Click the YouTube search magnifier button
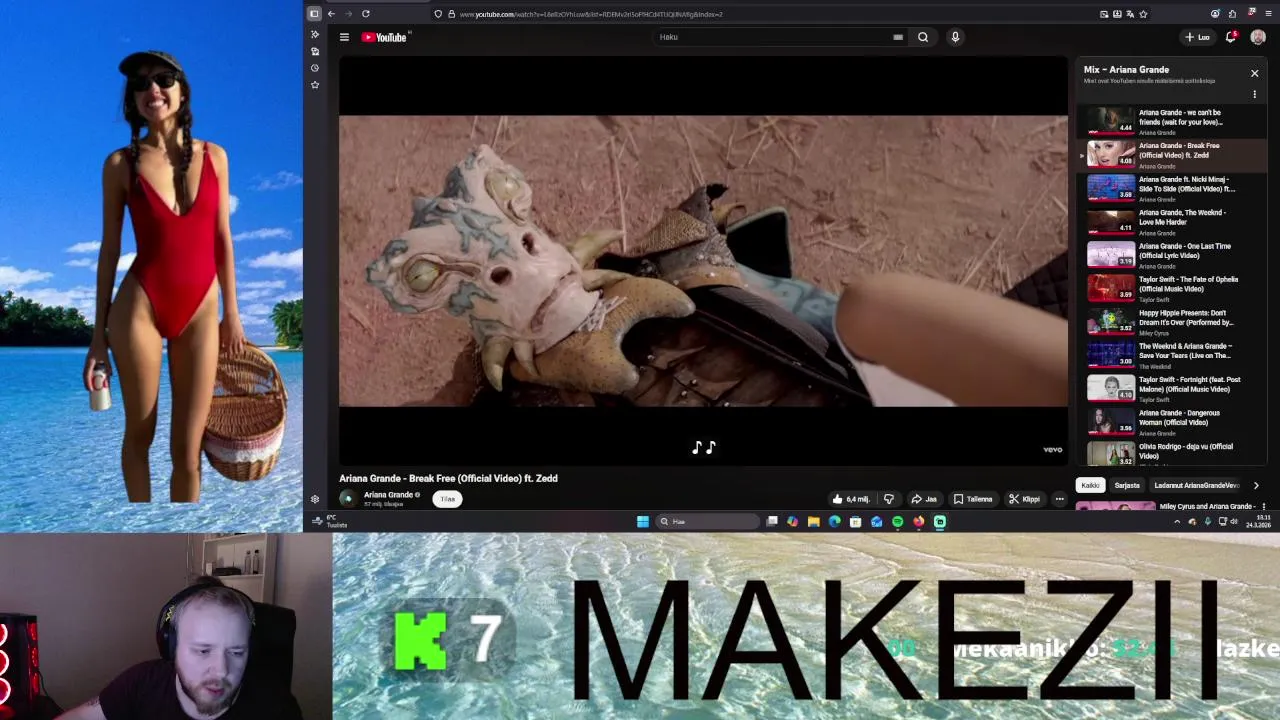The width and height of the screenshot is (1280, 720). point(923,37)
